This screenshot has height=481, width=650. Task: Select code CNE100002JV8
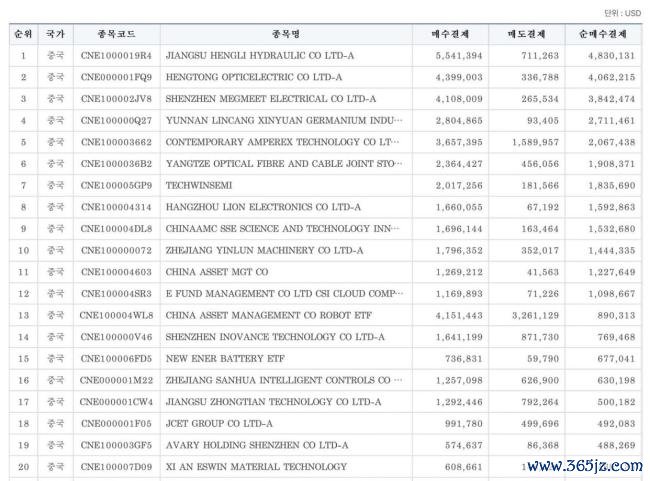(116, 99)
